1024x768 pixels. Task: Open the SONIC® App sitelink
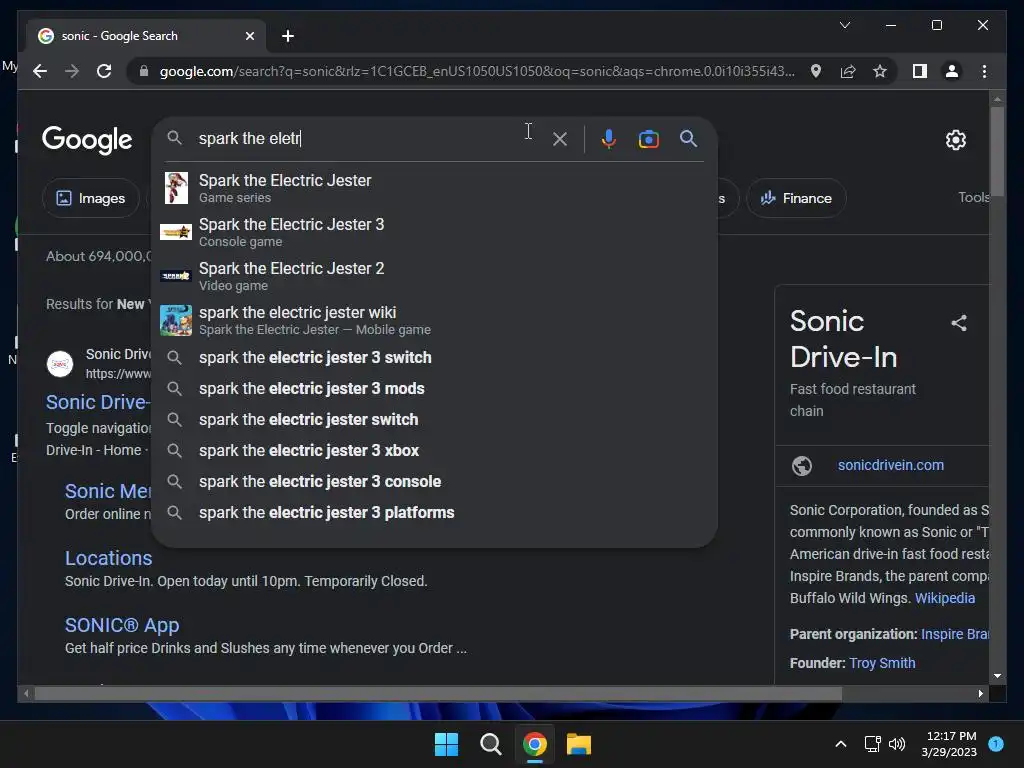point(122,626)
